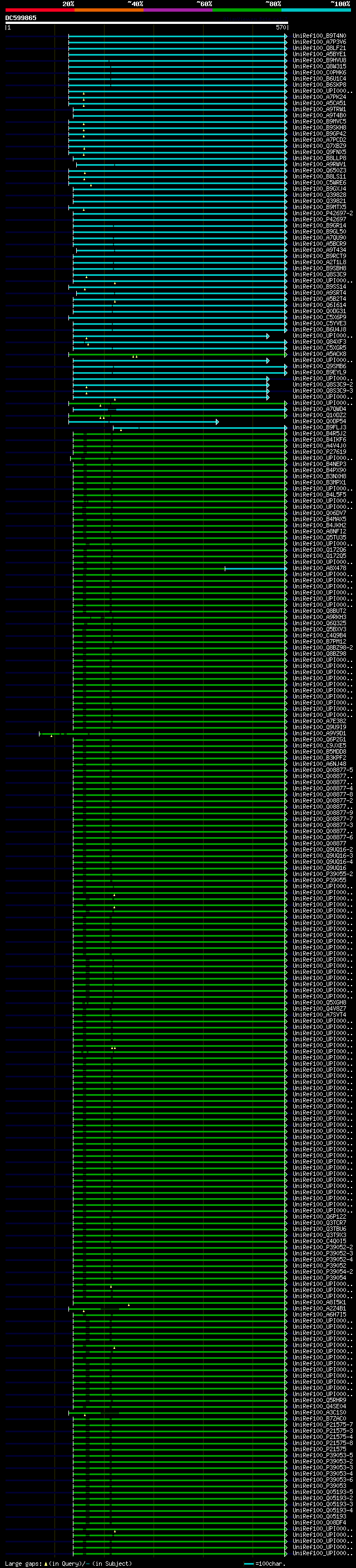Select UniRef100_A7PCD2 in the hit list

tap(319, 140)
